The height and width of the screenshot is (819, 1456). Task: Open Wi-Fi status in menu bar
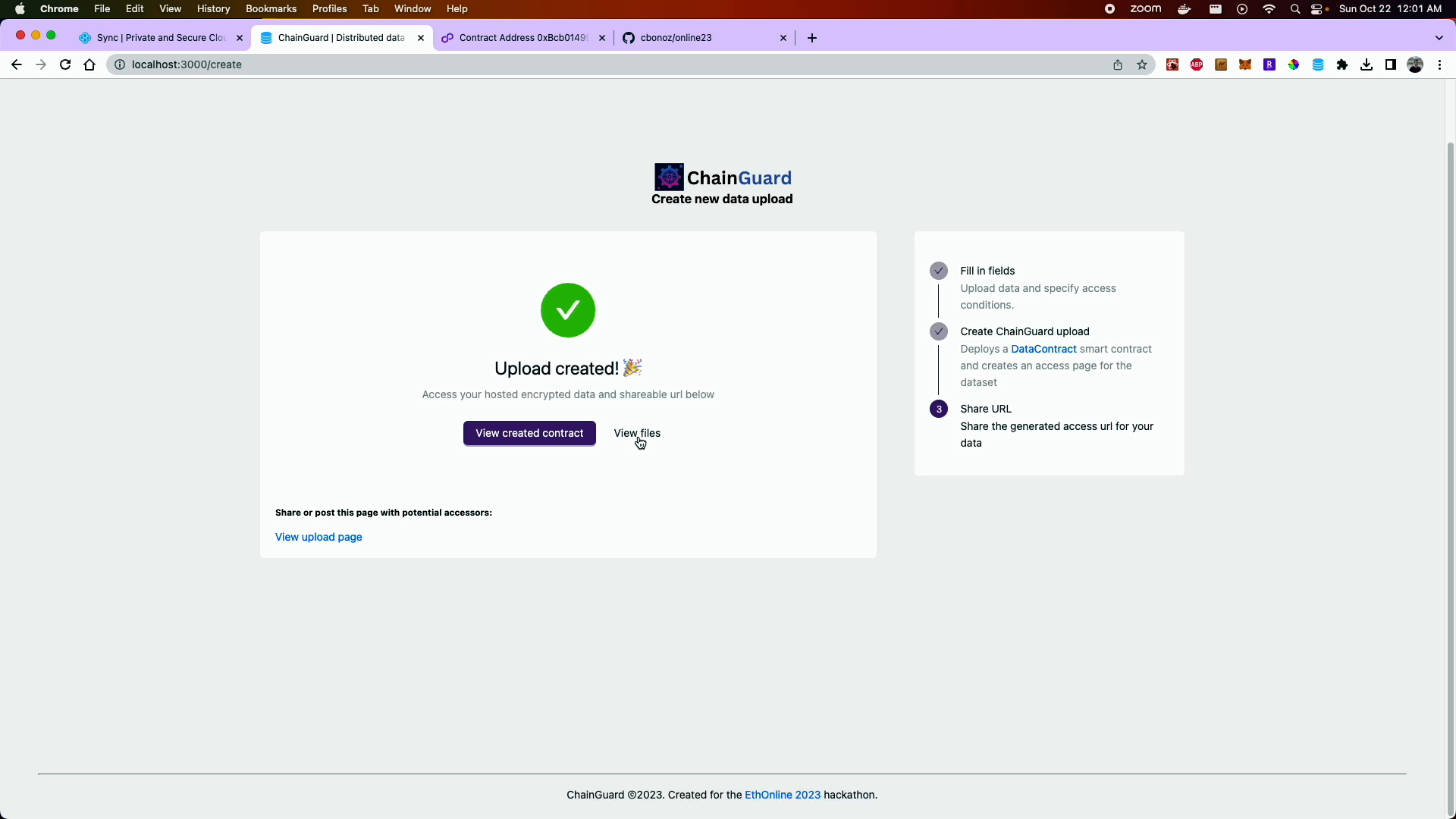click(x=1269, y=9)
